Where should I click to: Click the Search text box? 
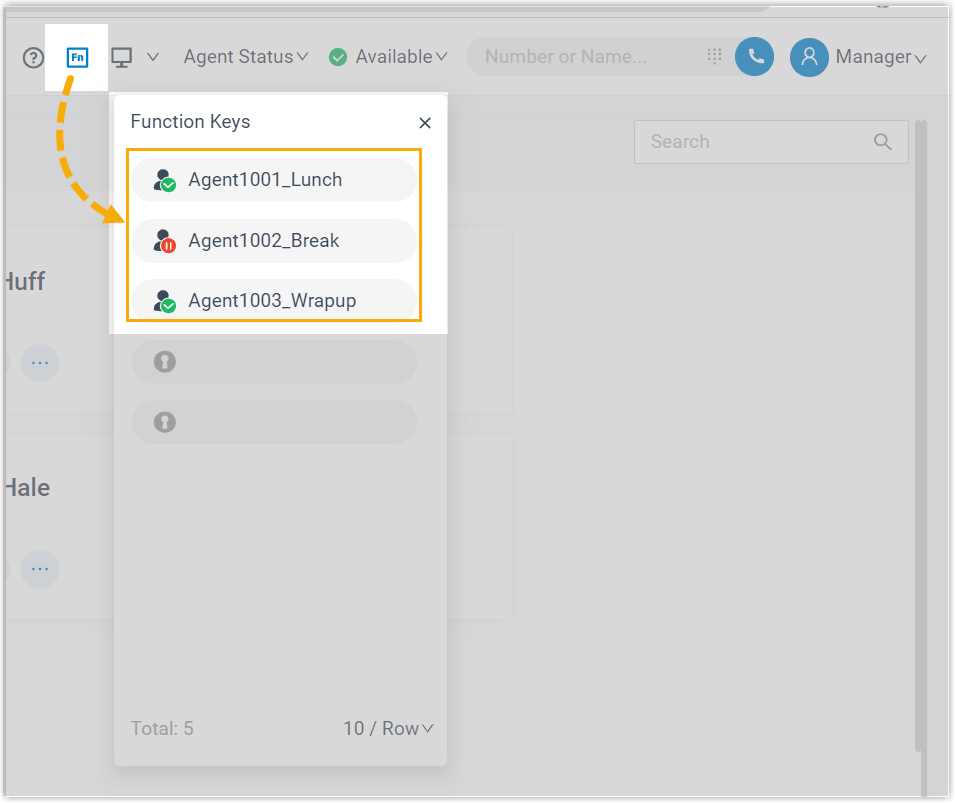[x=755, y=142]
